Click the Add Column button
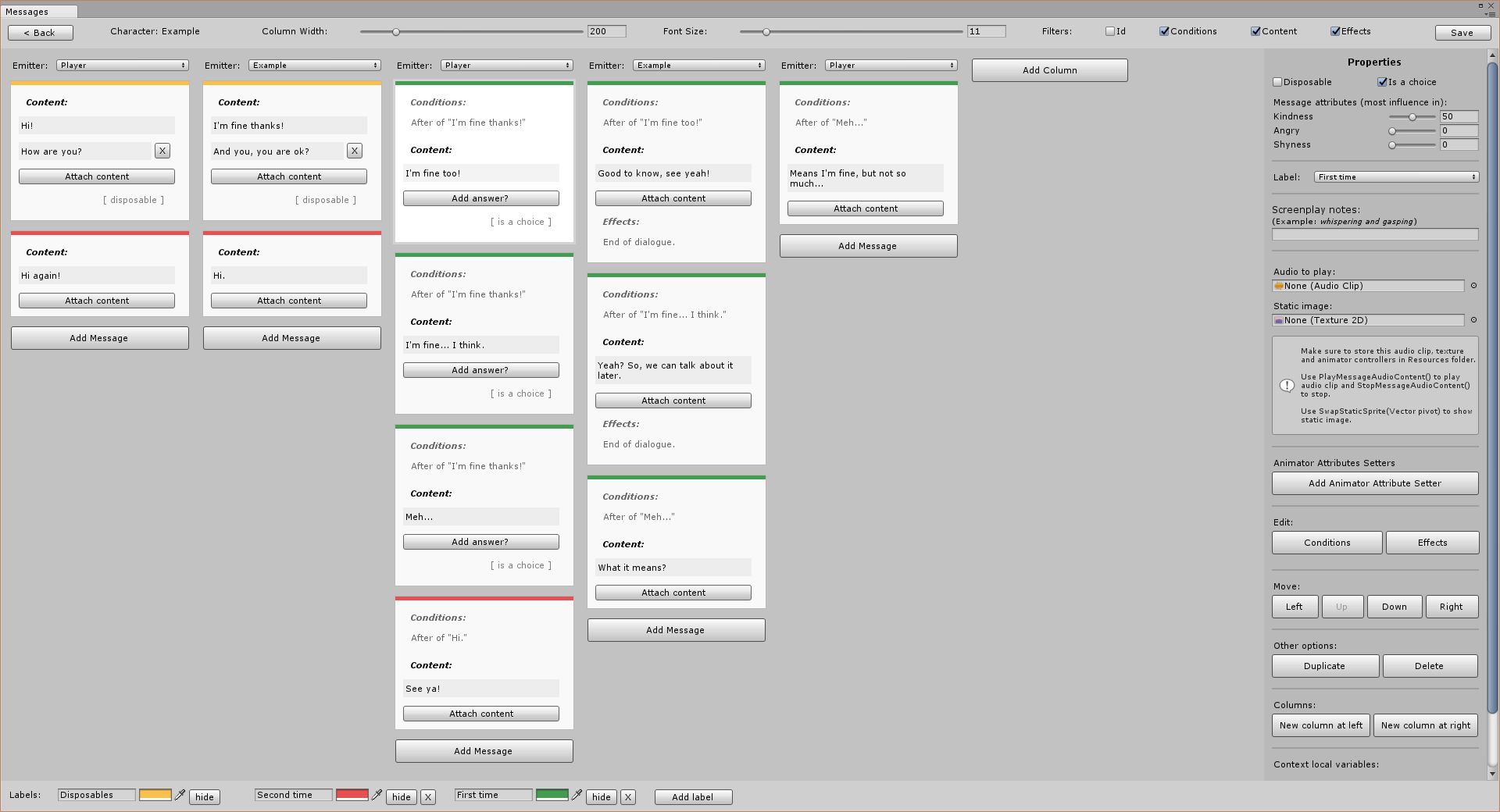 pos(1049,69)
